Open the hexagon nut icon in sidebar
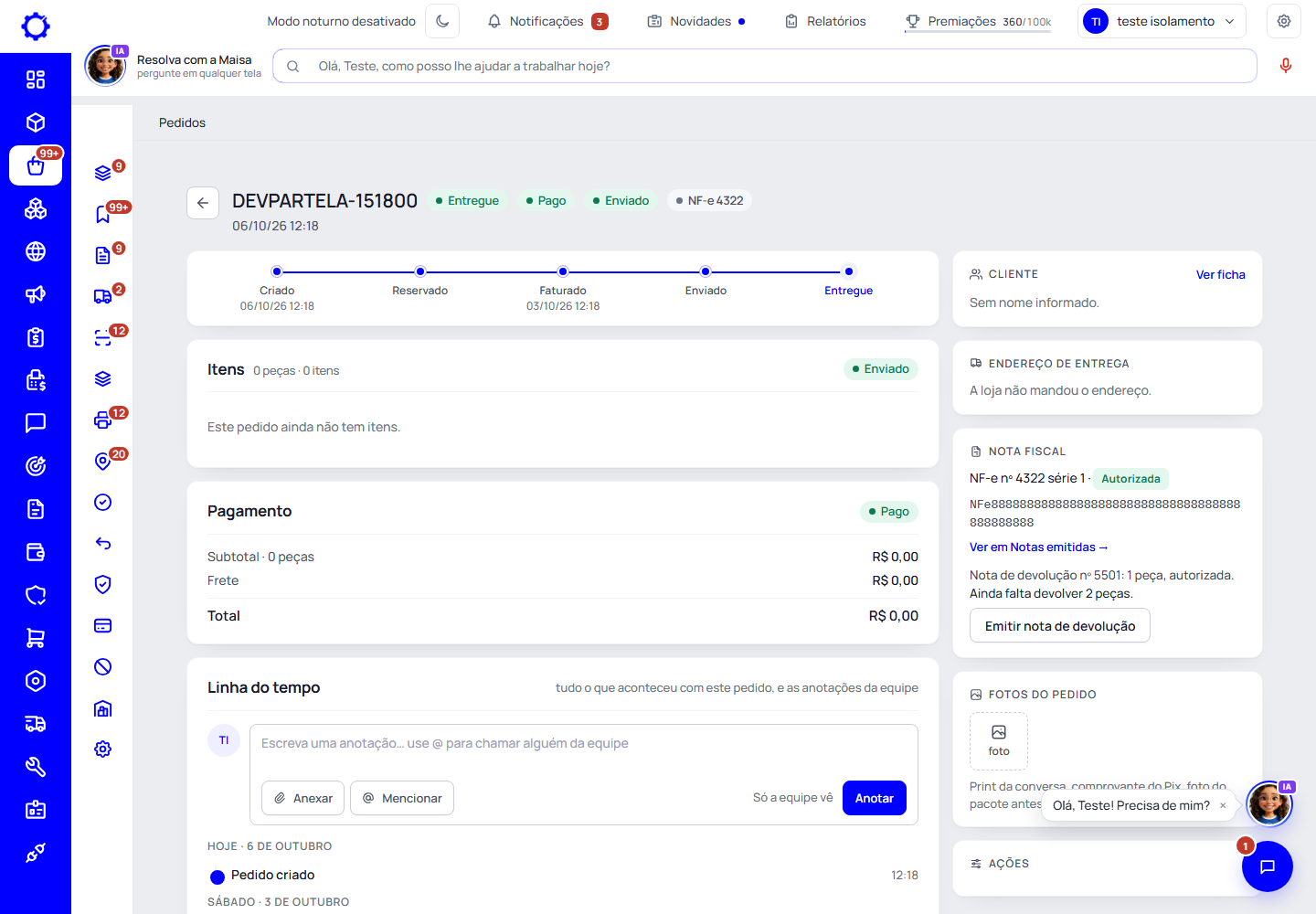 [x=36, y=681]
